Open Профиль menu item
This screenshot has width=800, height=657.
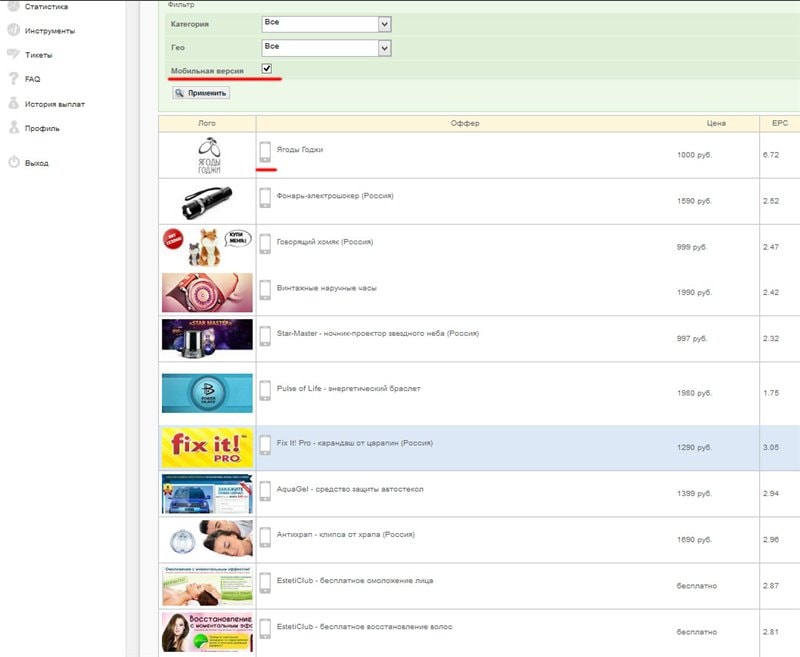click(x=42, y=129)
